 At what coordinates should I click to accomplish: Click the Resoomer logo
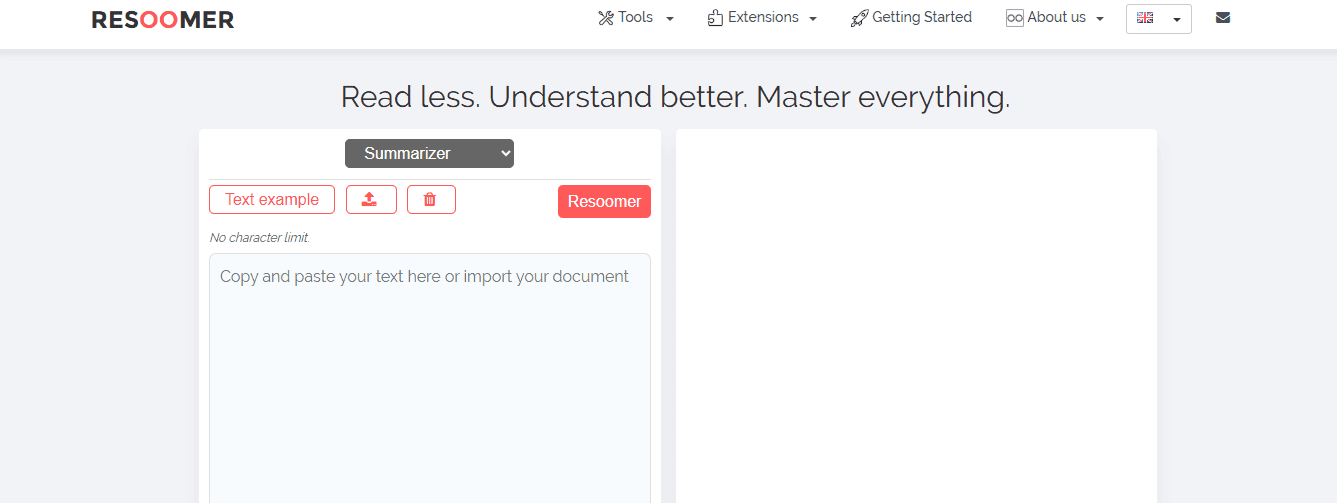point(163,19)
